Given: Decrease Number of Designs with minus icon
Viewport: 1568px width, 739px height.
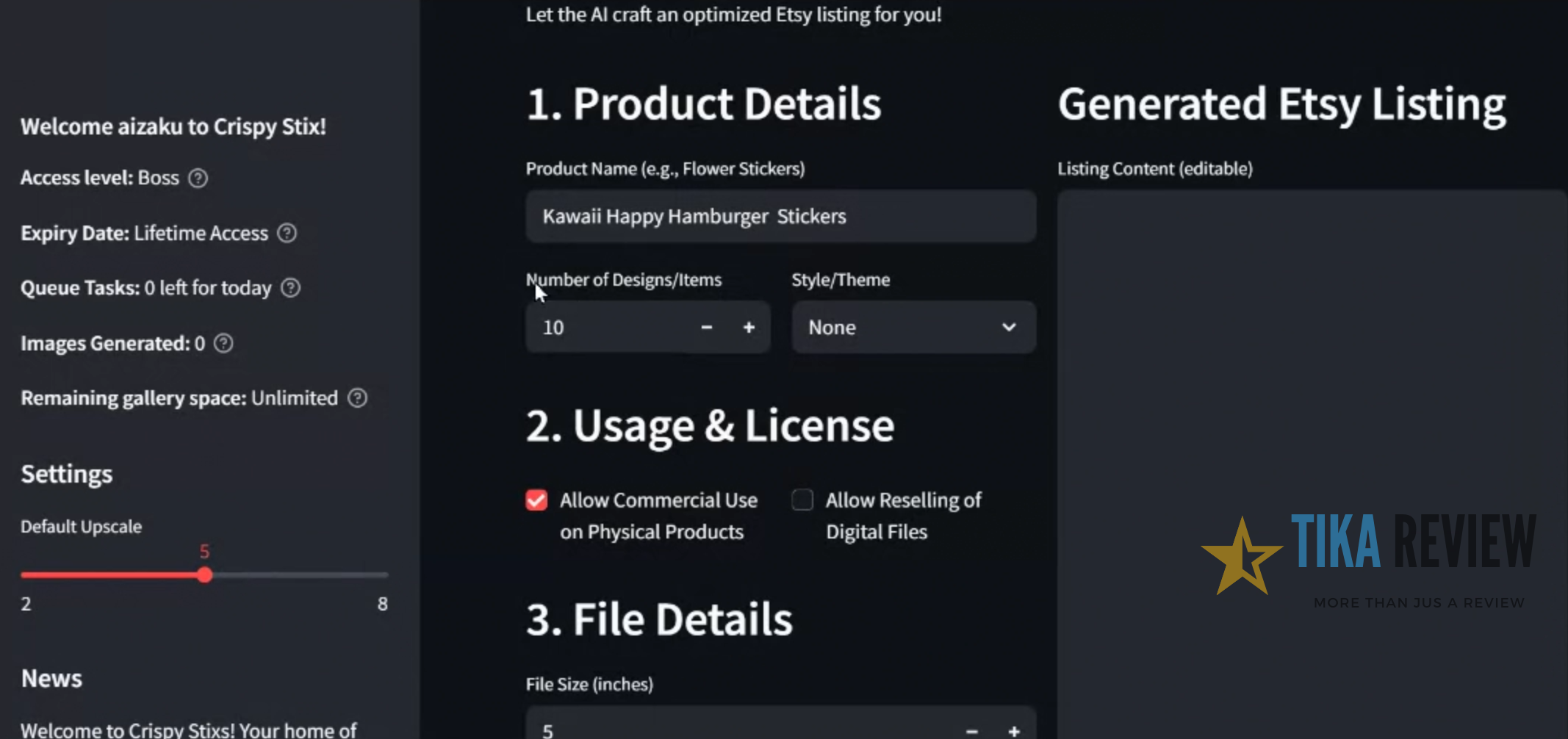Looking at the screenshot, I should point(705,327).
